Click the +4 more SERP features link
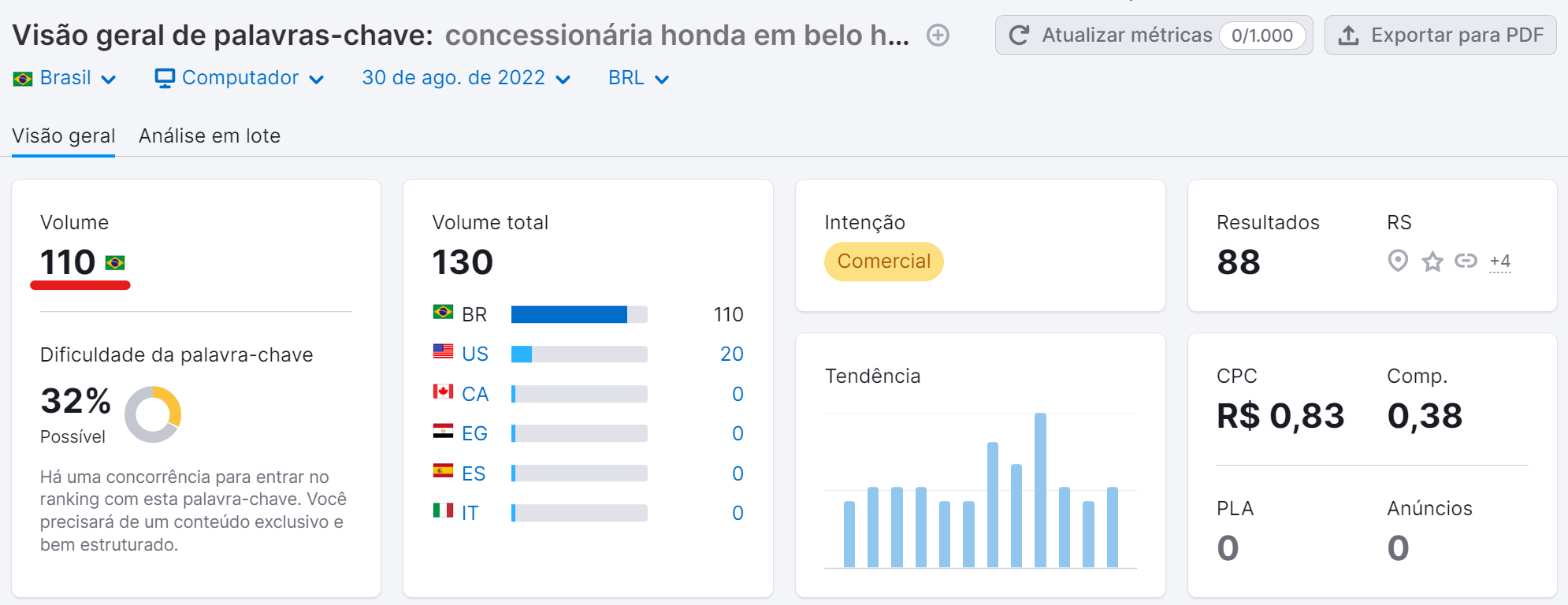Image resolution: width=1568 pixels, height=605 pixels. (1500, 262)
